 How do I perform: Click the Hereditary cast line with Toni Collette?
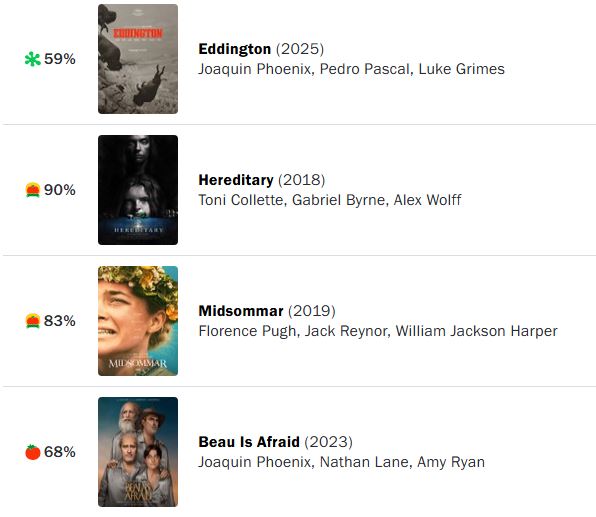[330, 200]
